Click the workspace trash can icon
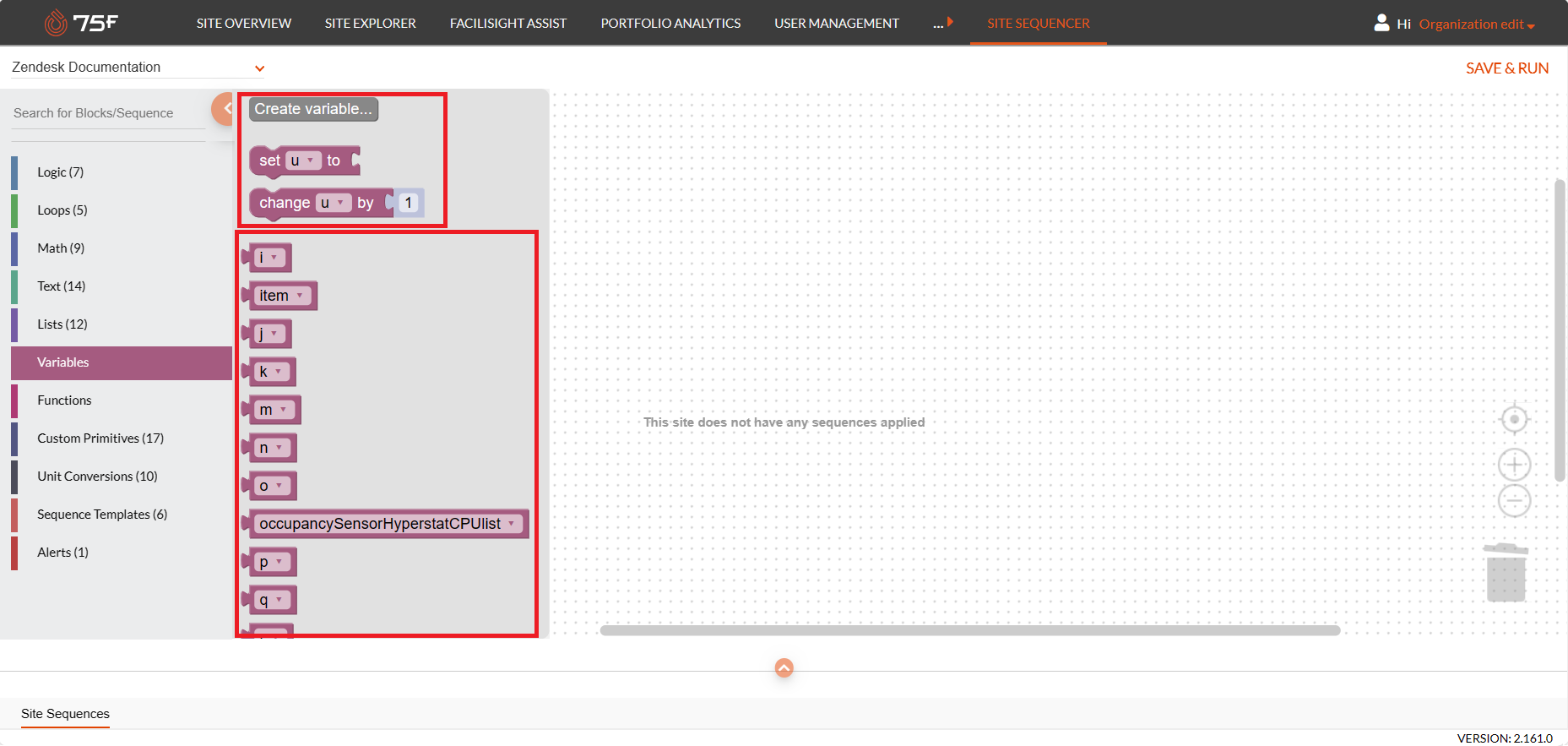 point(1506,573)
